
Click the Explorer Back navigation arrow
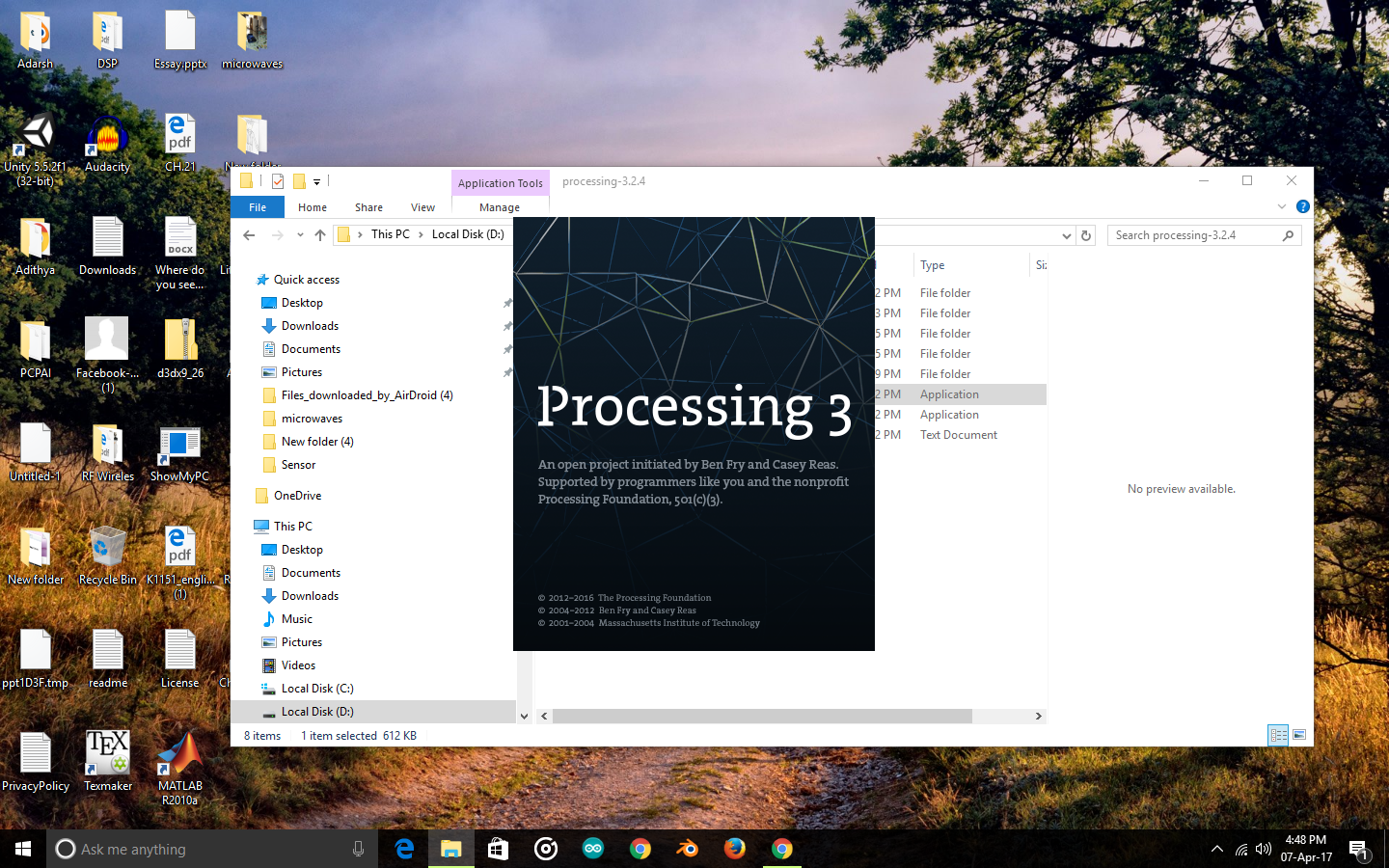tap(249, 235)
